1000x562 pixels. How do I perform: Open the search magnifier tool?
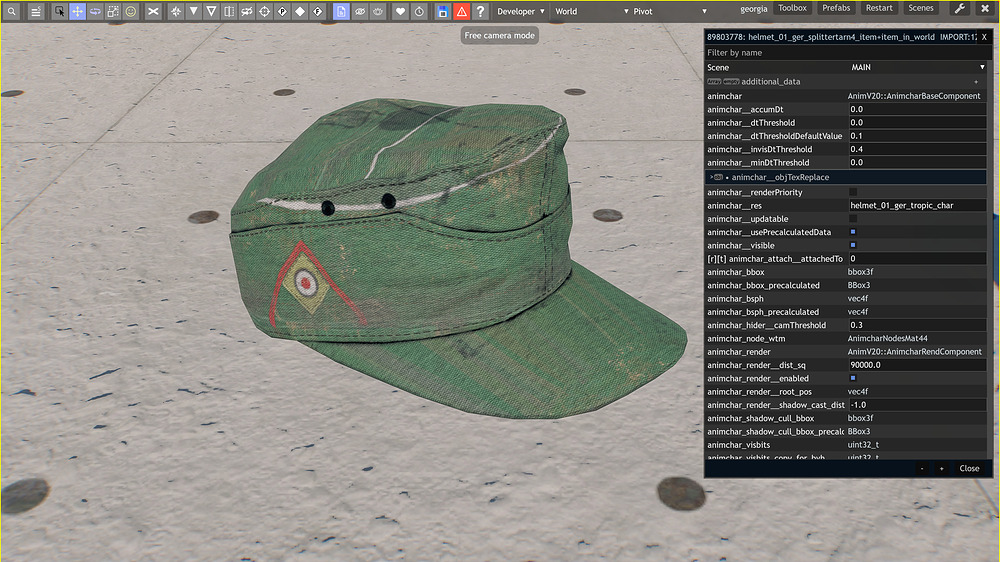pos(11,11)
